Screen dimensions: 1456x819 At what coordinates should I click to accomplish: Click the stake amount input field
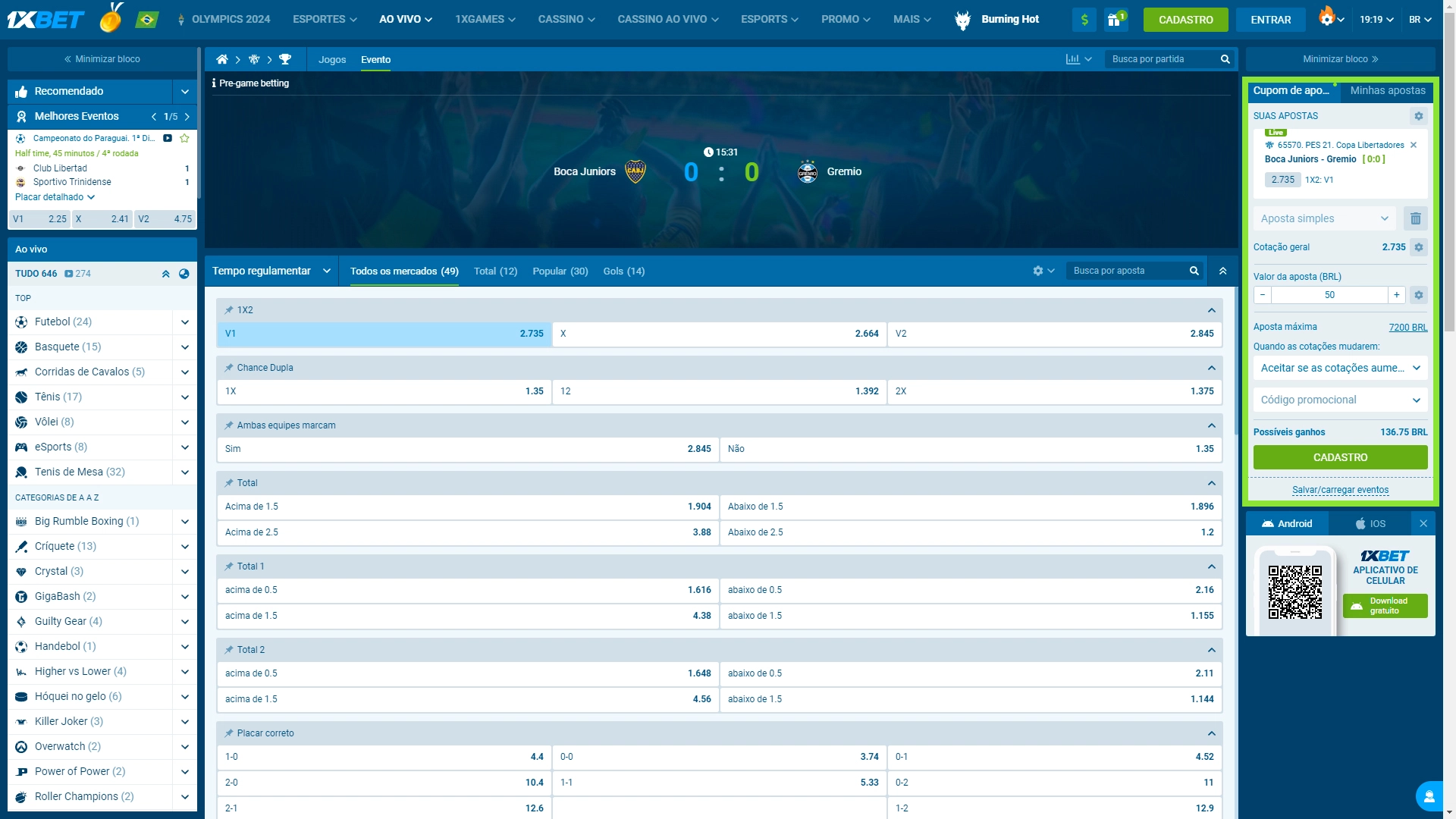click(1329, 295)
